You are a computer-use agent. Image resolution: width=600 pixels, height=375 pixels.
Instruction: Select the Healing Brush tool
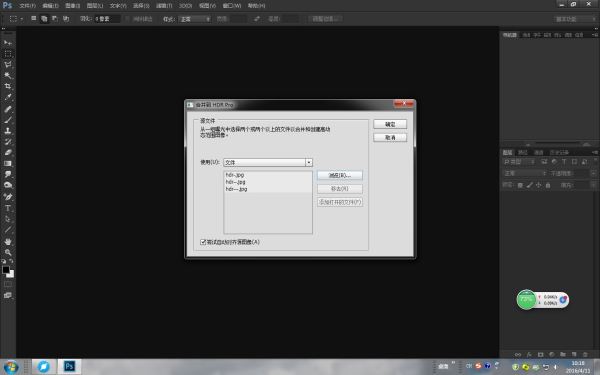pyautogui.click(x=8, y=109)
